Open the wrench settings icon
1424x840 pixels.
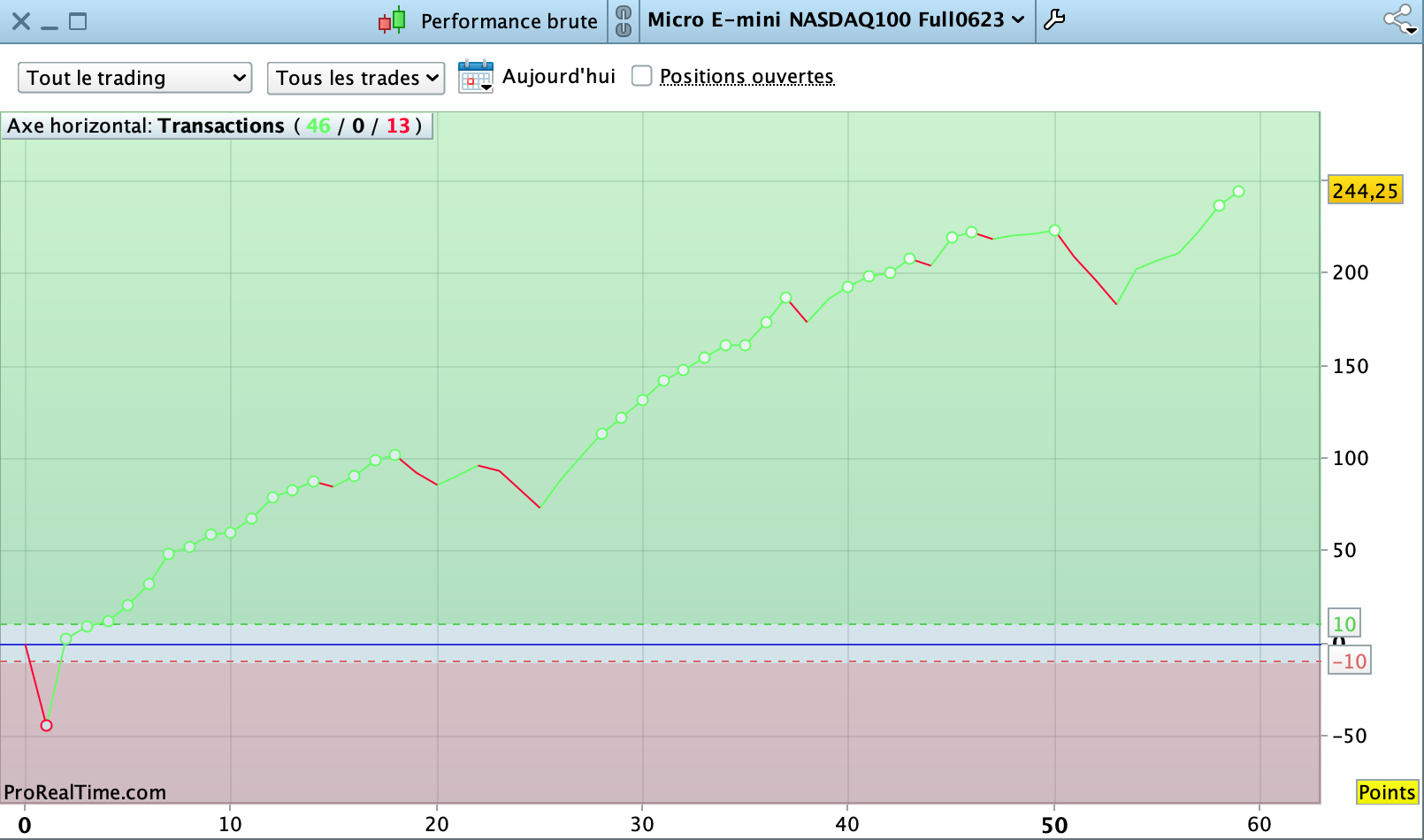(x=1054, y=19)
